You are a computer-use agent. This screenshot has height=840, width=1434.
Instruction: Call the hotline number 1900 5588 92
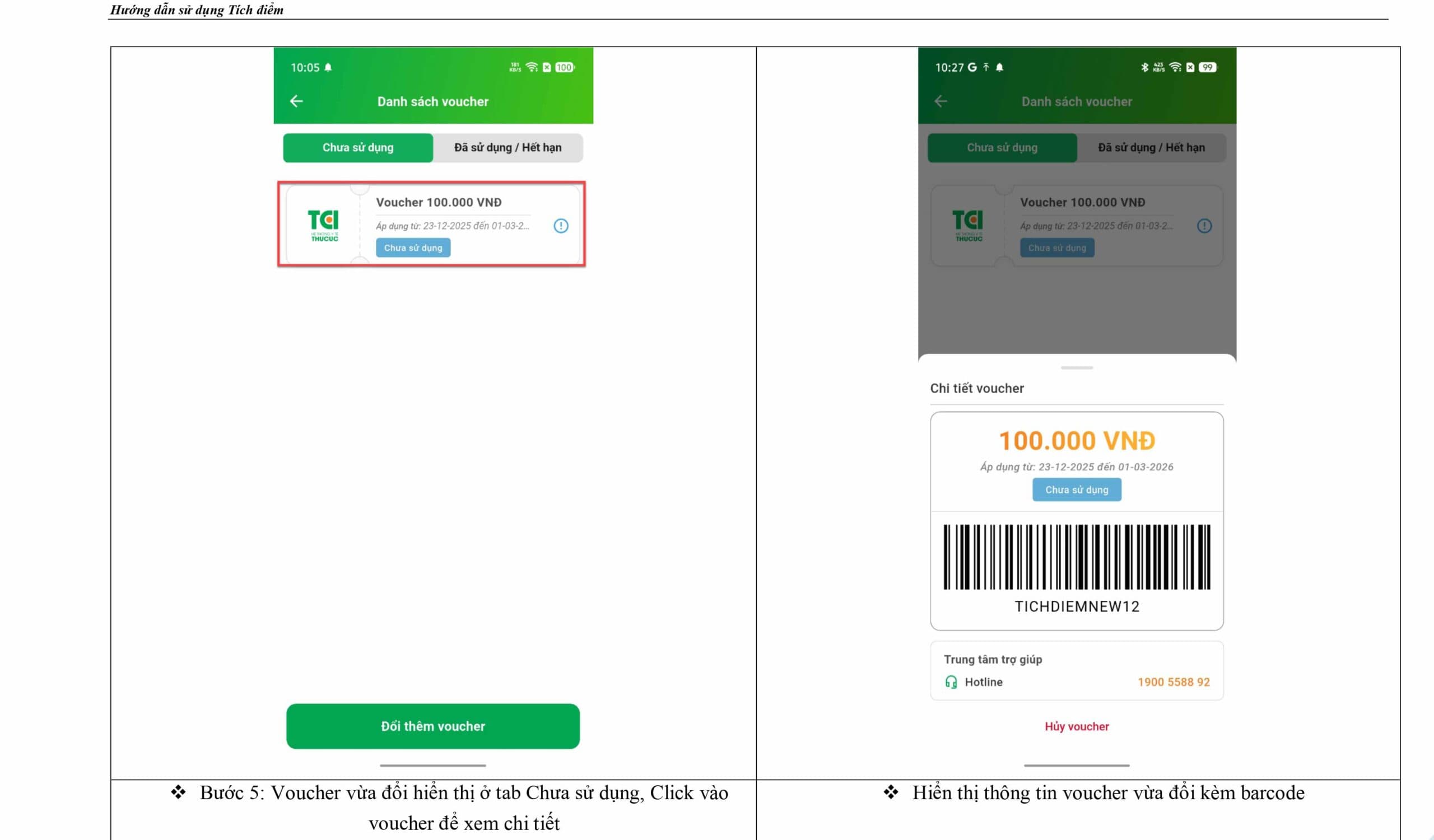(1174, 682)
